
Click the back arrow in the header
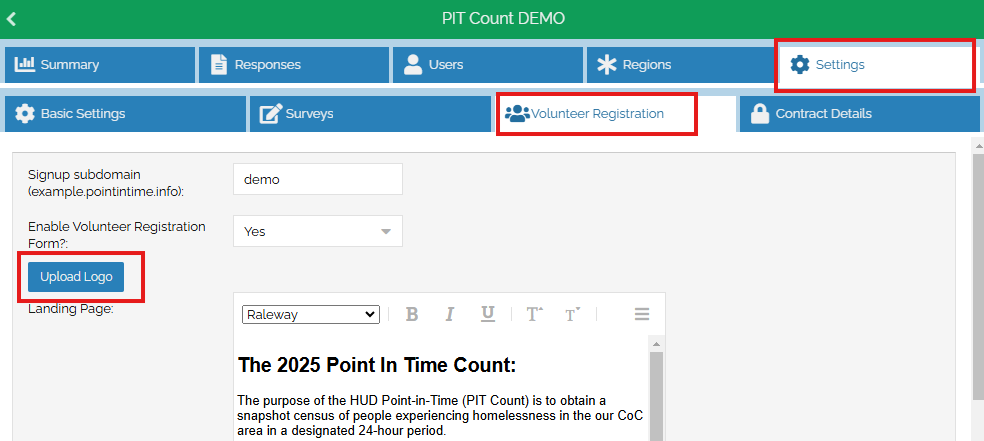pyautogui.click(x=12, y=19)
